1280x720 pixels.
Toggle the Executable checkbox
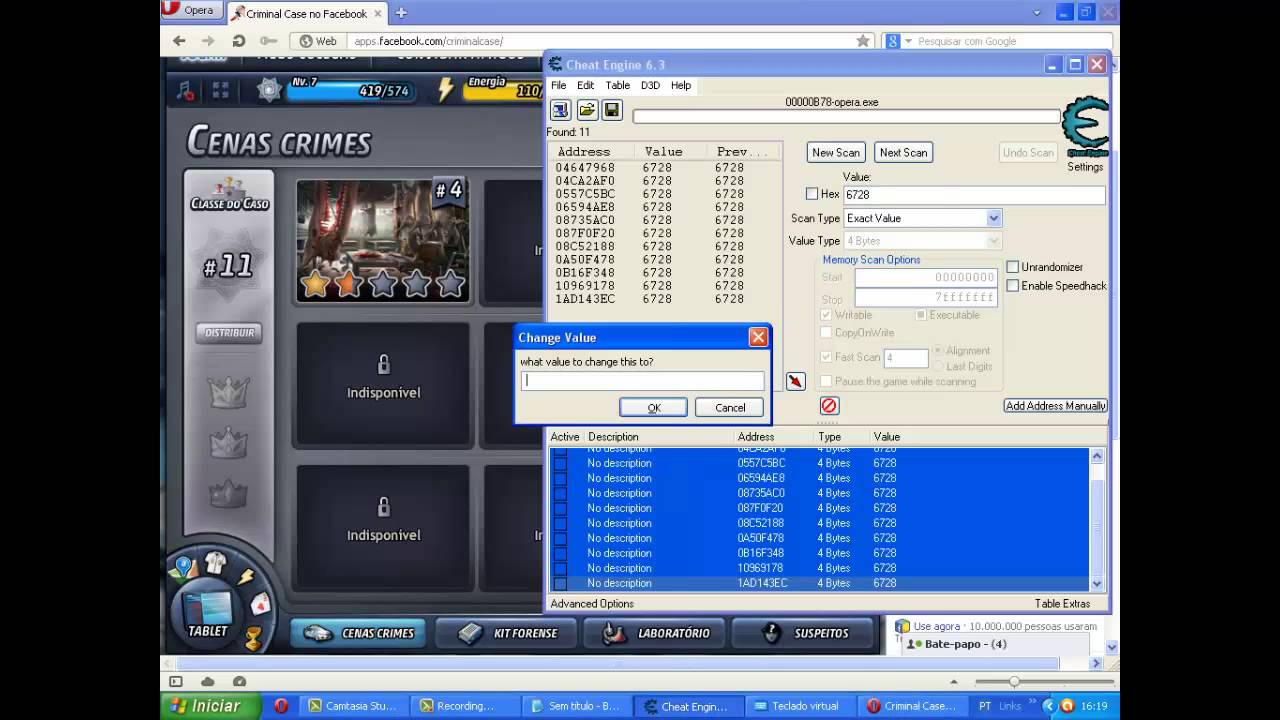921,315
